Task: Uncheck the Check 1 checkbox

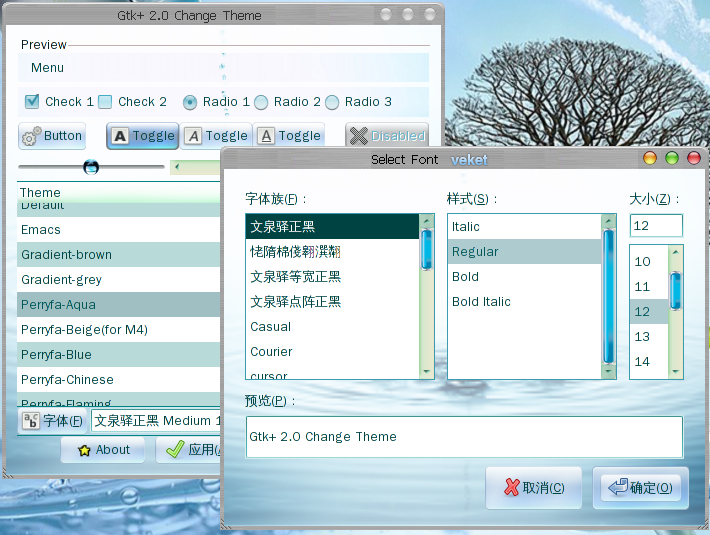Action: (32, 101)
